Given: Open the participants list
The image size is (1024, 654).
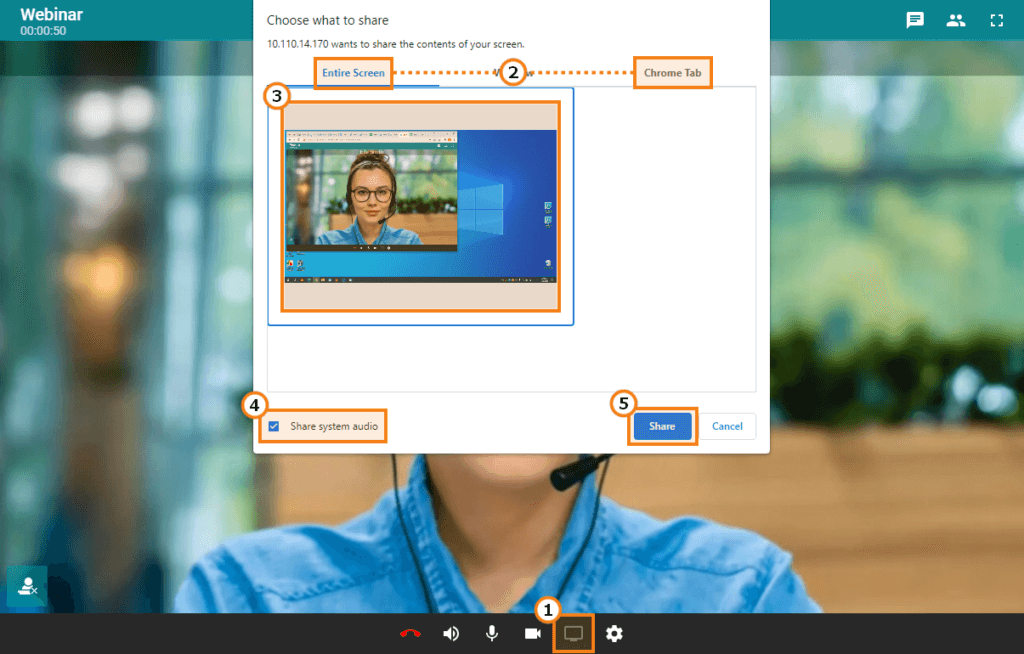Looking at the screenshot, I should point(955,20).
